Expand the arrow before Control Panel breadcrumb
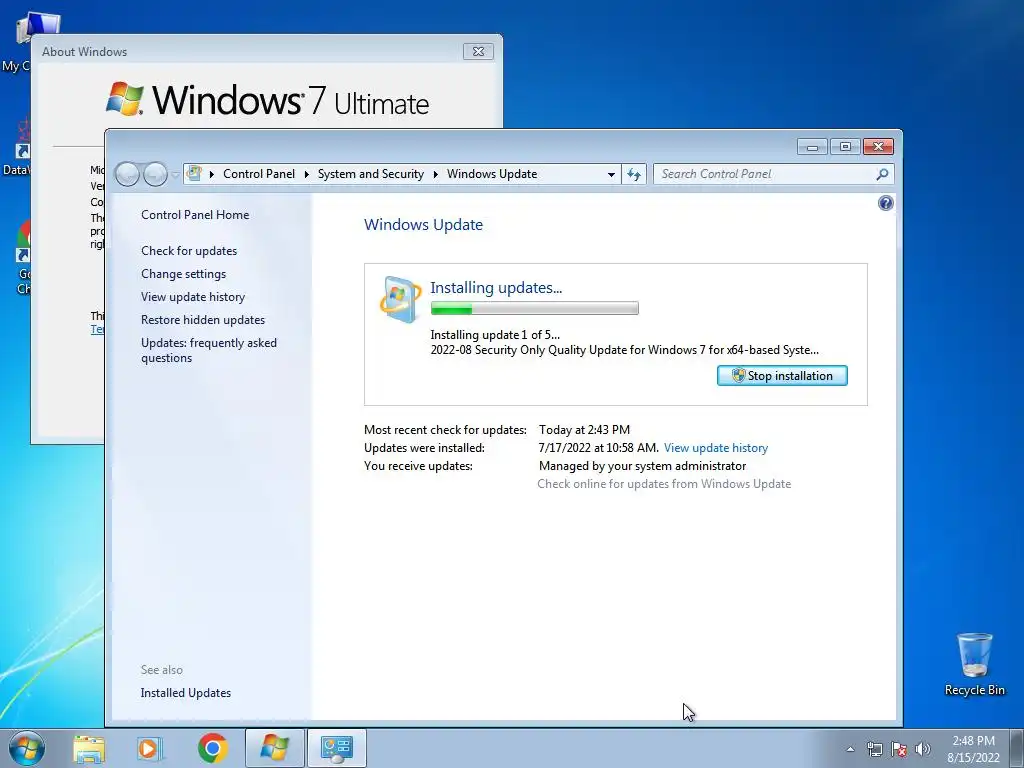 coord(212,174)
